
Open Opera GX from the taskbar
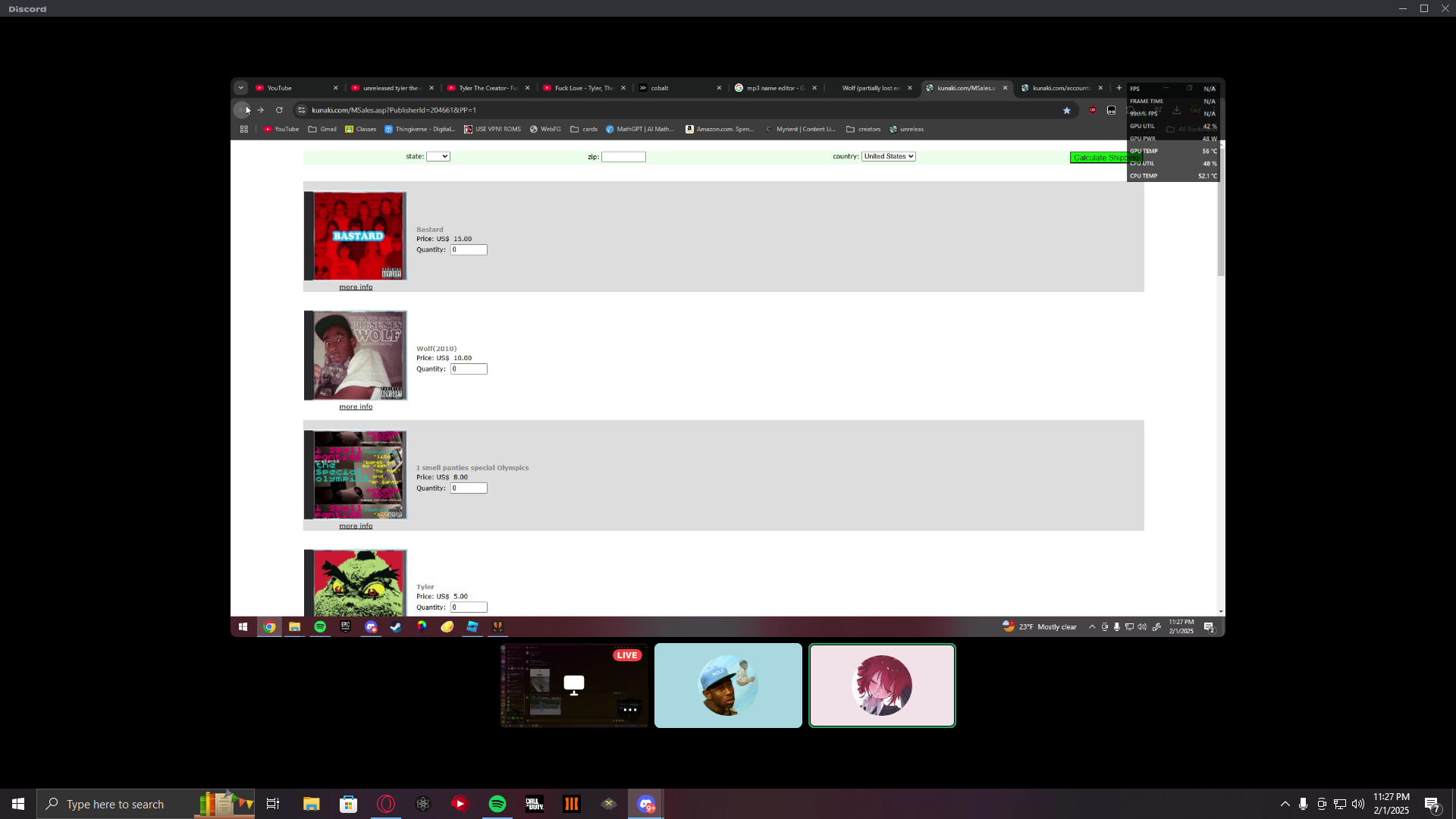(x=386, y=804)
